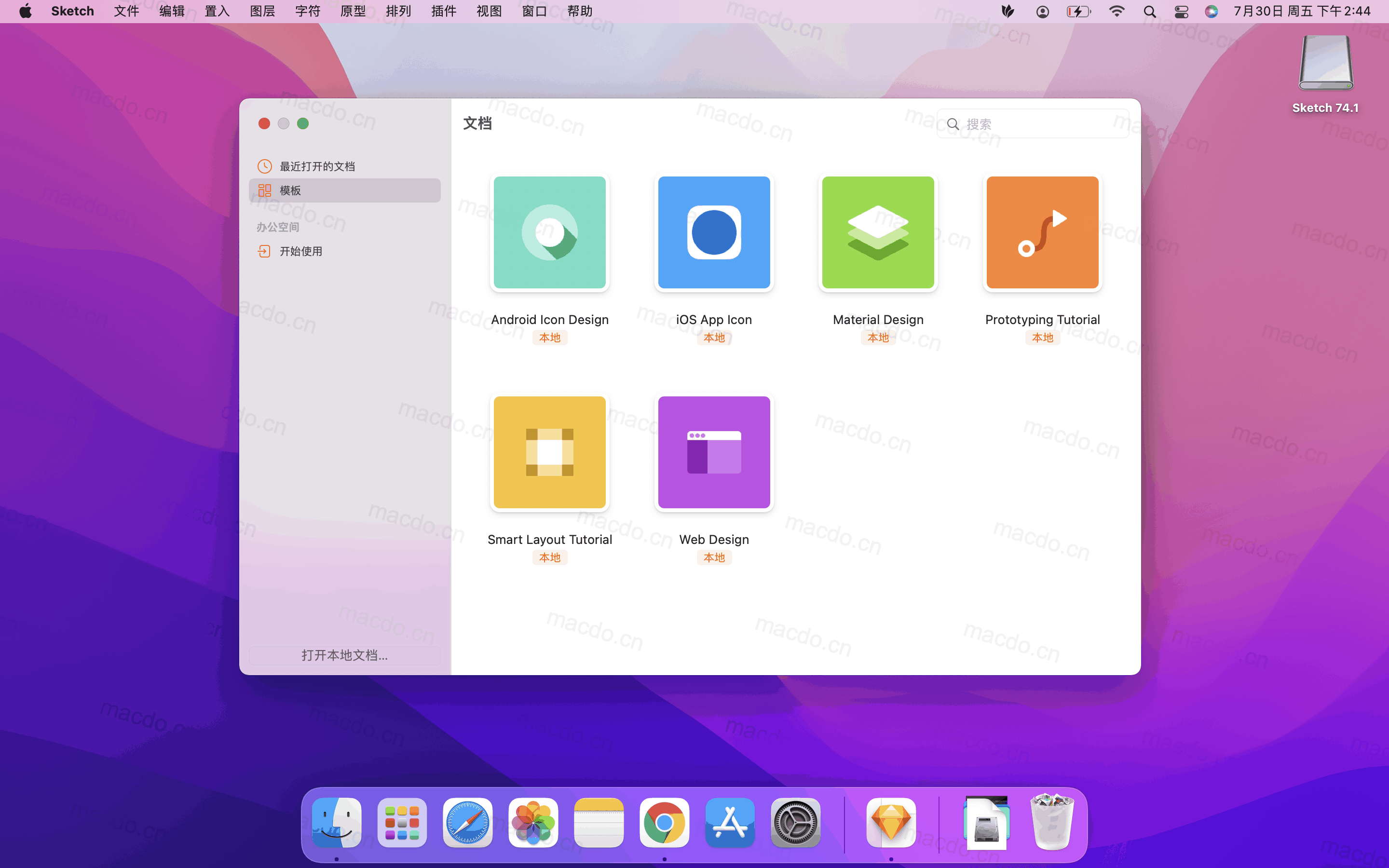Focus the 搜索 search field
This screenshot has width=1389, height=868.
(1033, 124)
